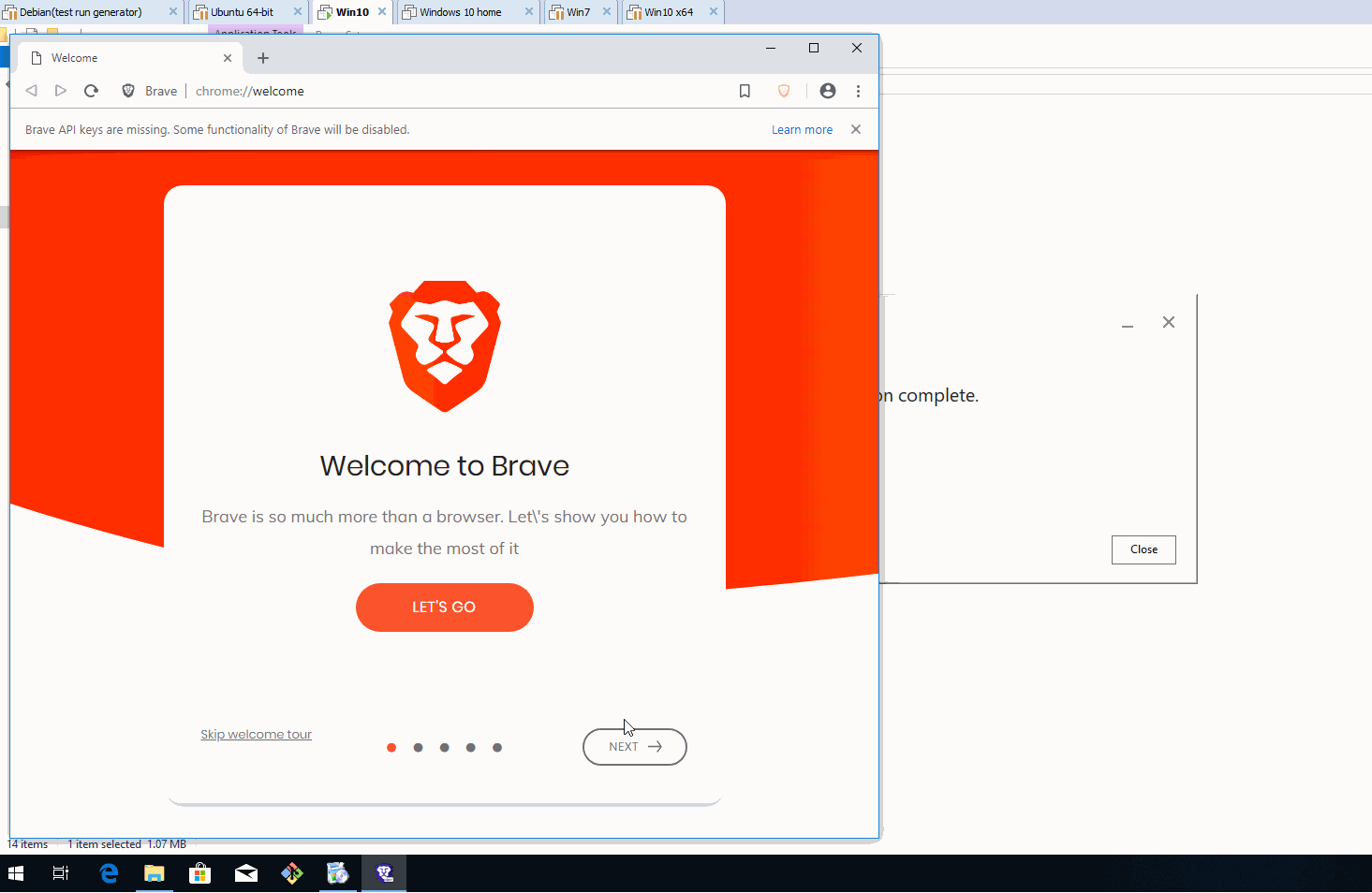Reload the Welcome page
This screenshot has height=893, width=1372.
click(91, 91)
